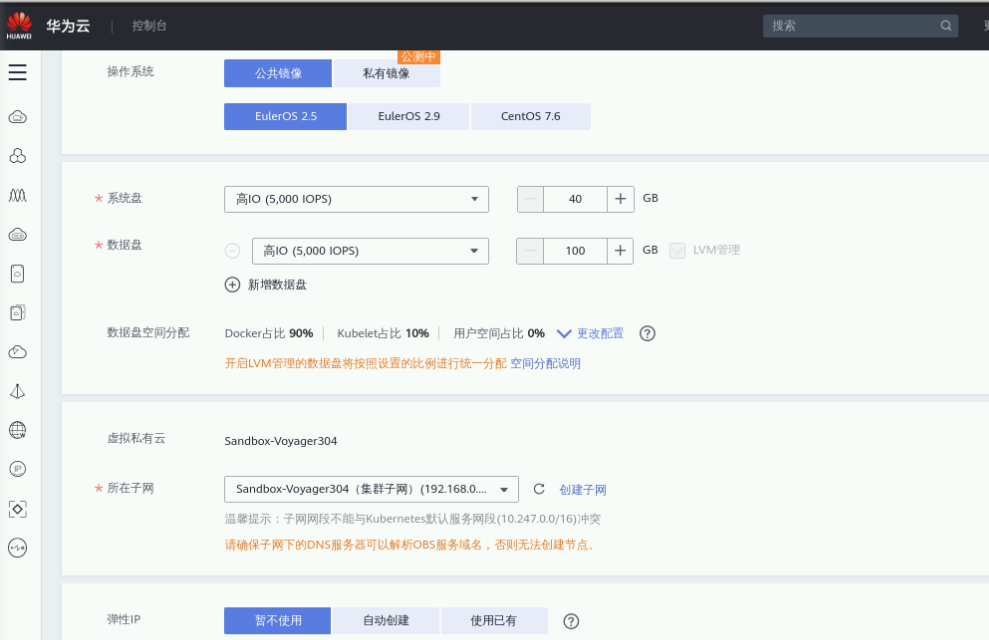Refresh the subnet list
989x640 pixels.
(539, 489)
